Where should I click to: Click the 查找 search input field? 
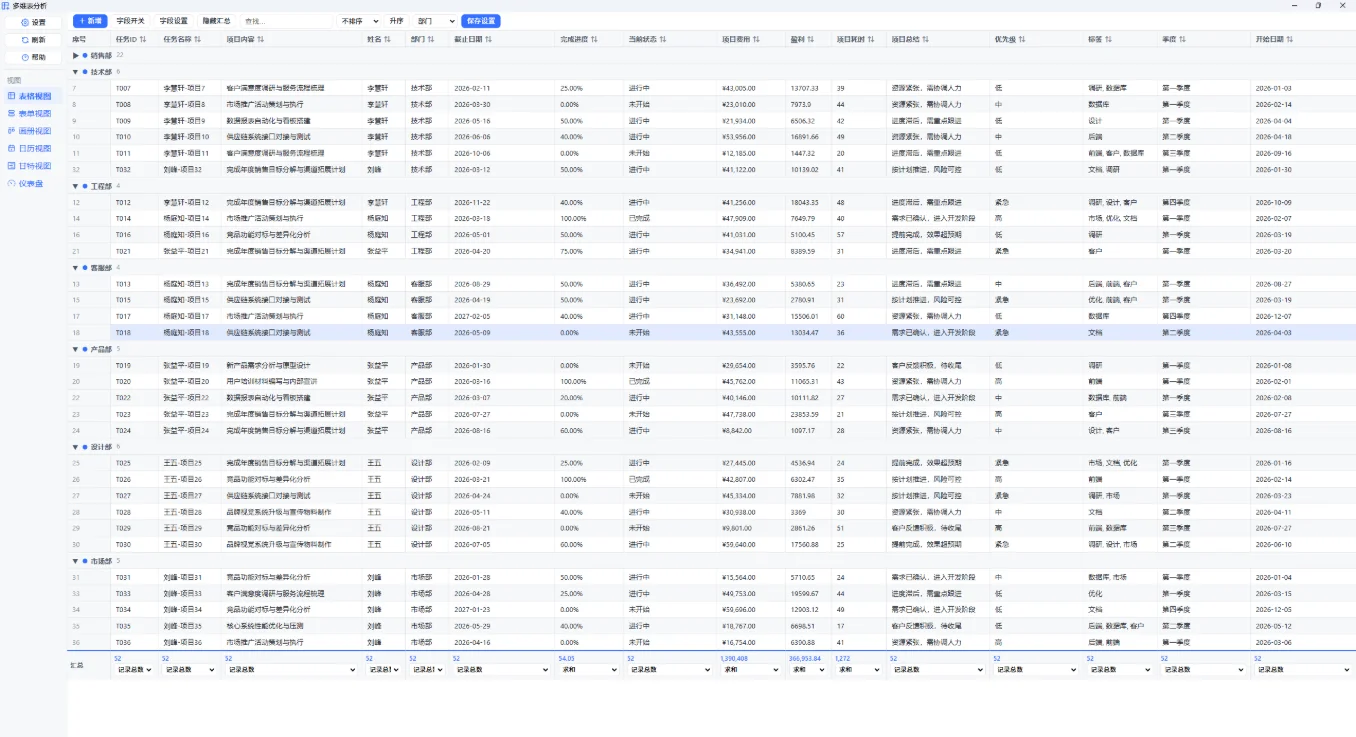(287, 20)
